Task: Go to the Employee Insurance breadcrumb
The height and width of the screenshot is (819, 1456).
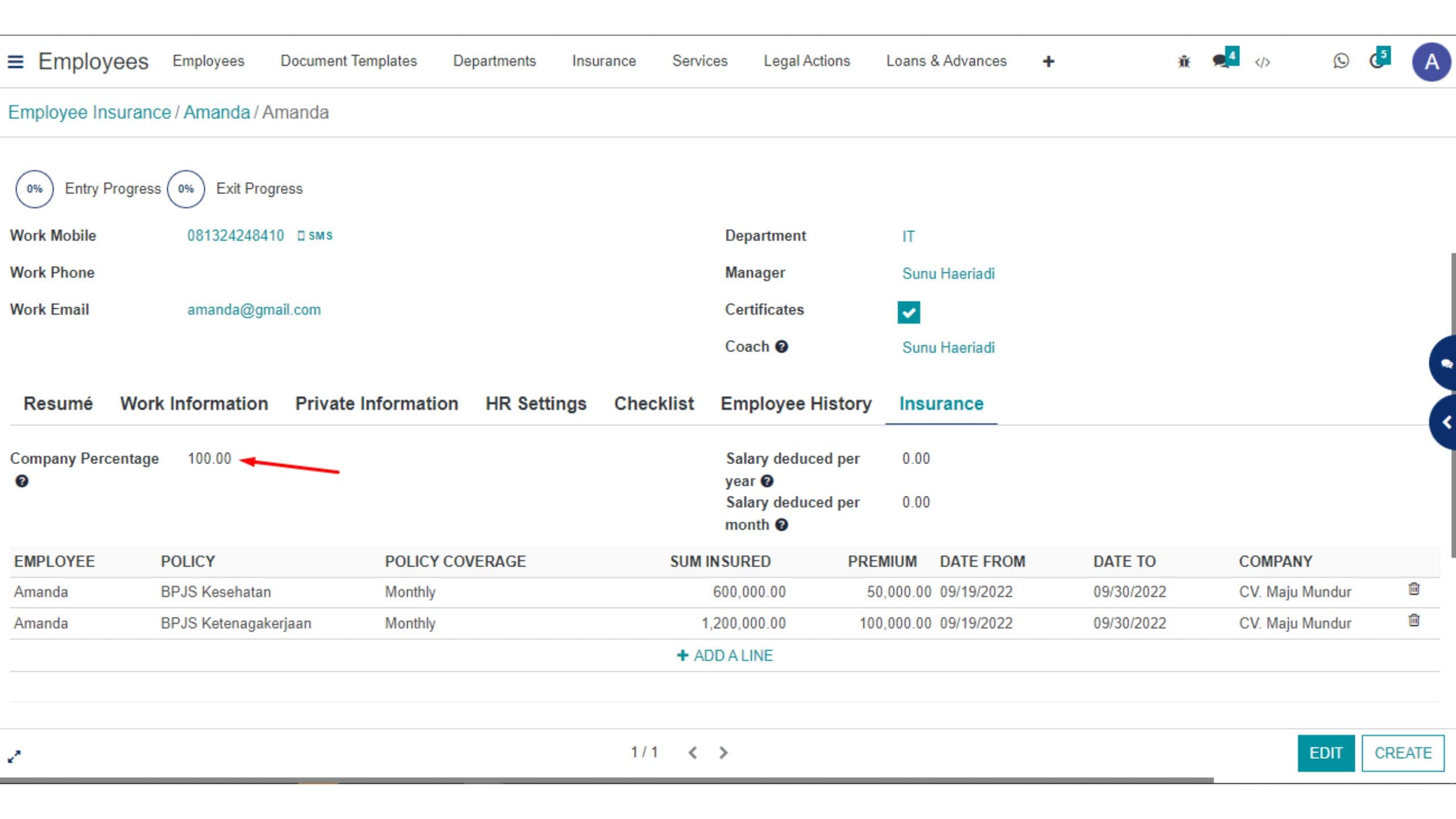Action: click(89, 112)
